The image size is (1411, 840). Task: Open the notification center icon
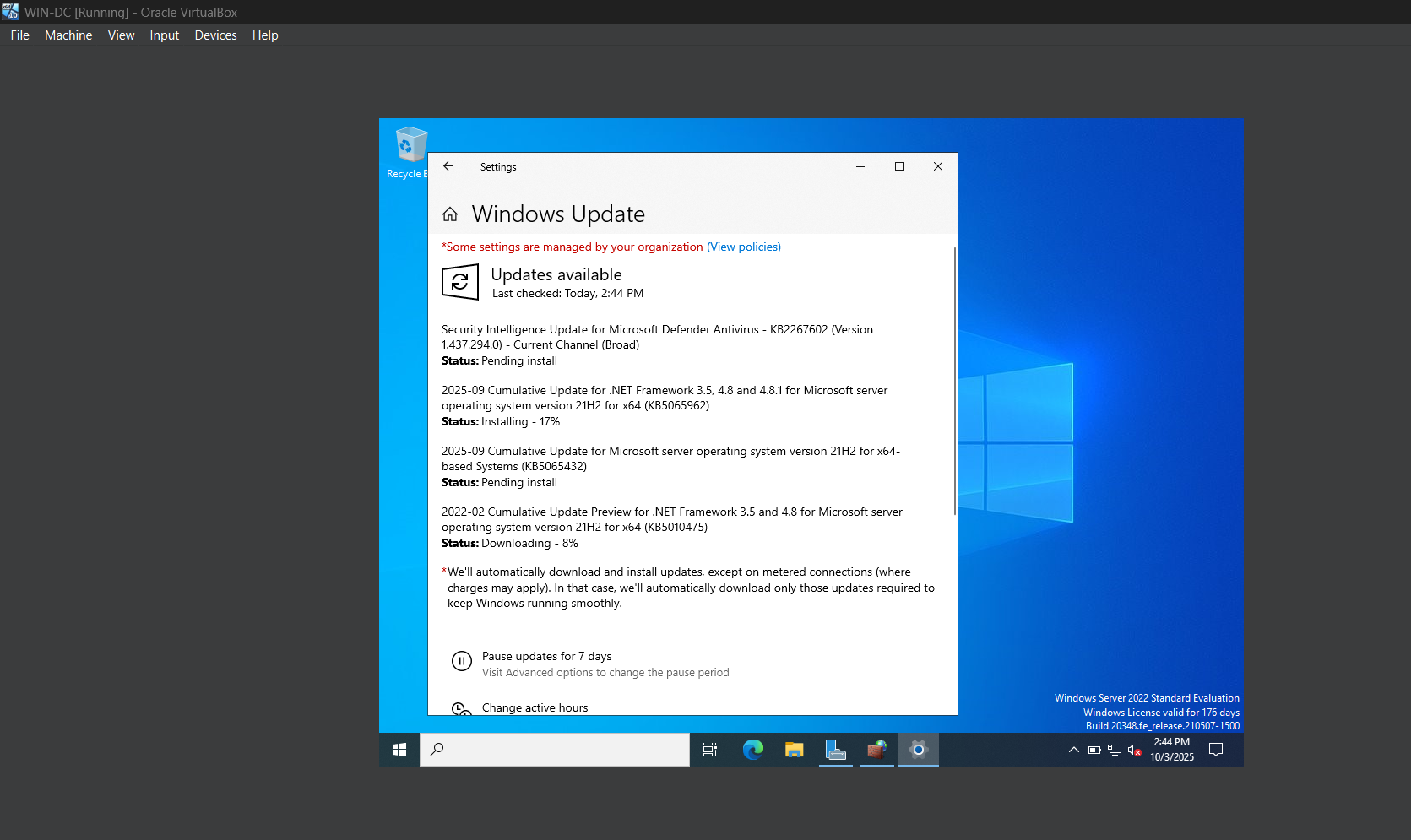[x=1216, y=750]
